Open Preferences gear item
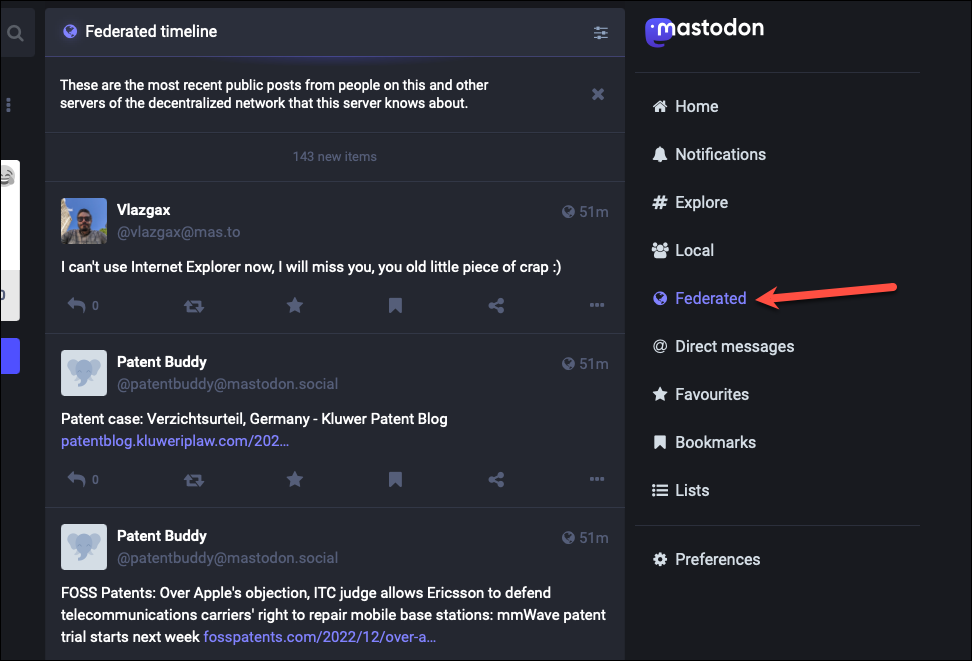This screenshot has width=972, height=661. (x=706, y=559)
